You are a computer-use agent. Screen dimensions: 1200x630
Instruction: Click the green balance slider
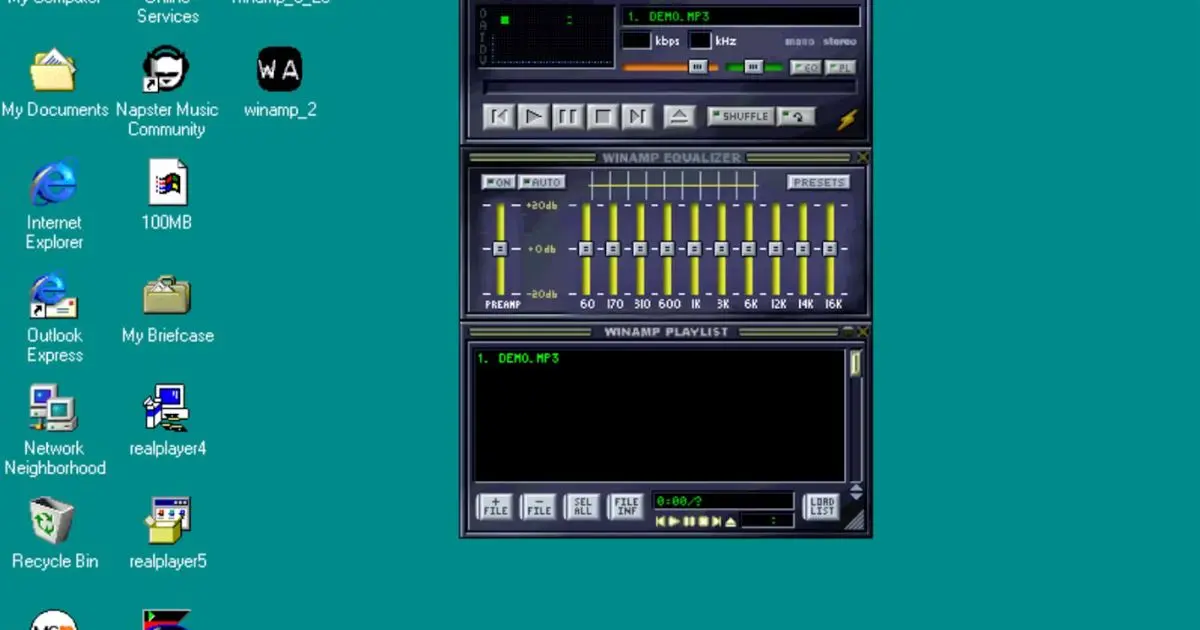[753, 67]
